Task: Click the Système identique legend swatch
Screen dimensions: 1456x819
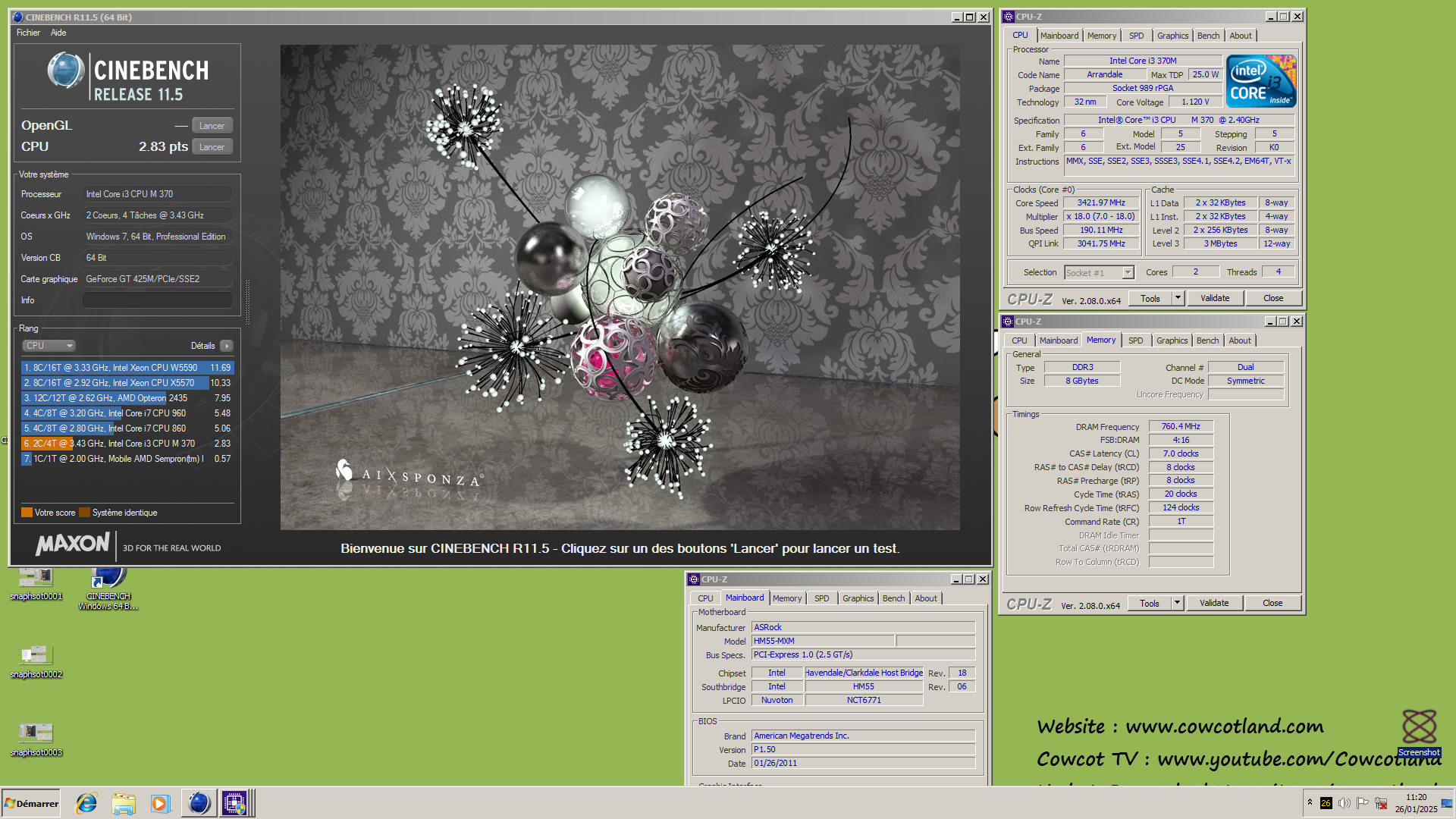Action: tap(84, 513)
